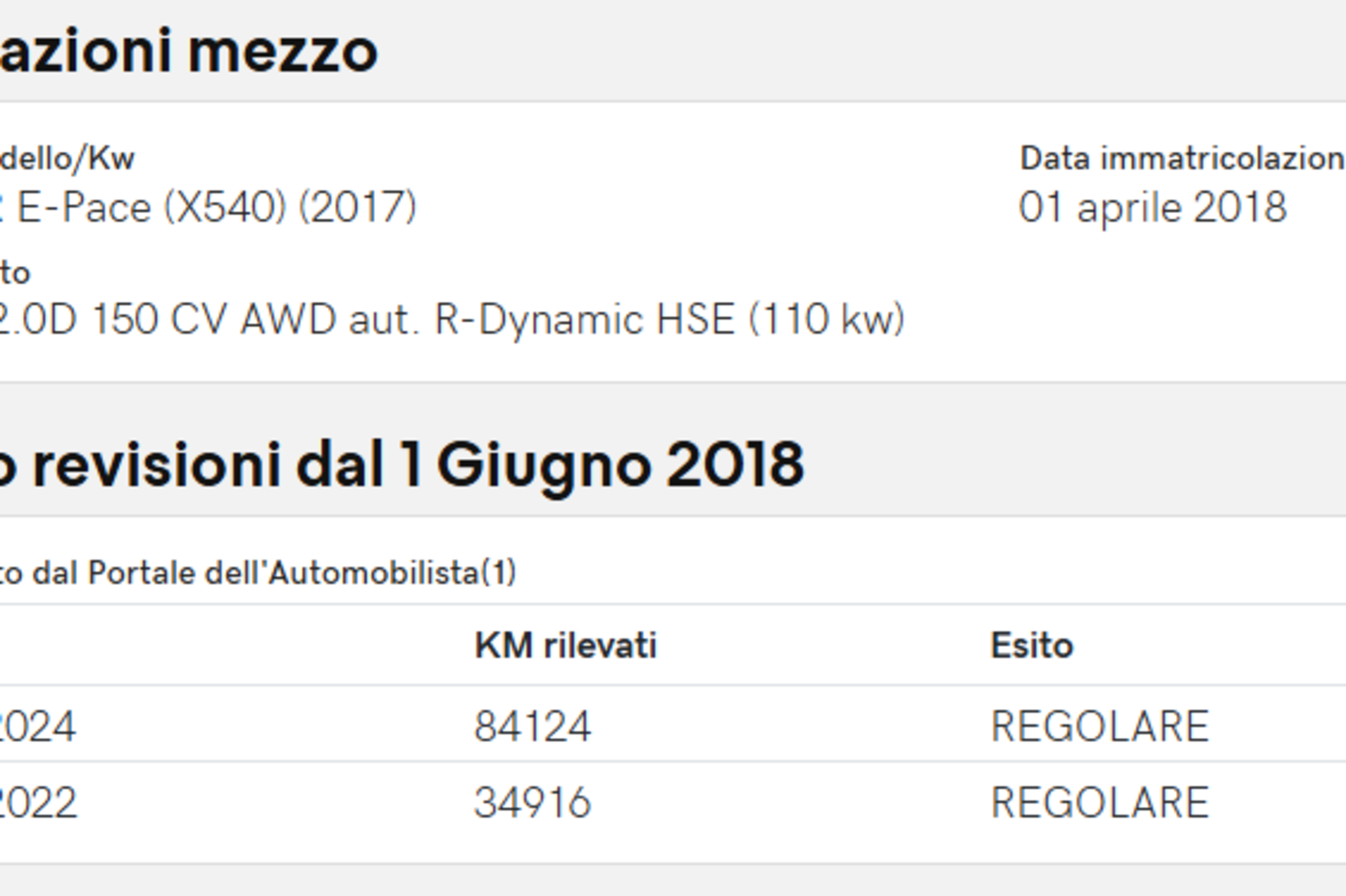Image resolution: width=1346 pixels, height=896 pixels.
Task: Click the 'Data immatricolazion' label
Action: [1182, 158]
